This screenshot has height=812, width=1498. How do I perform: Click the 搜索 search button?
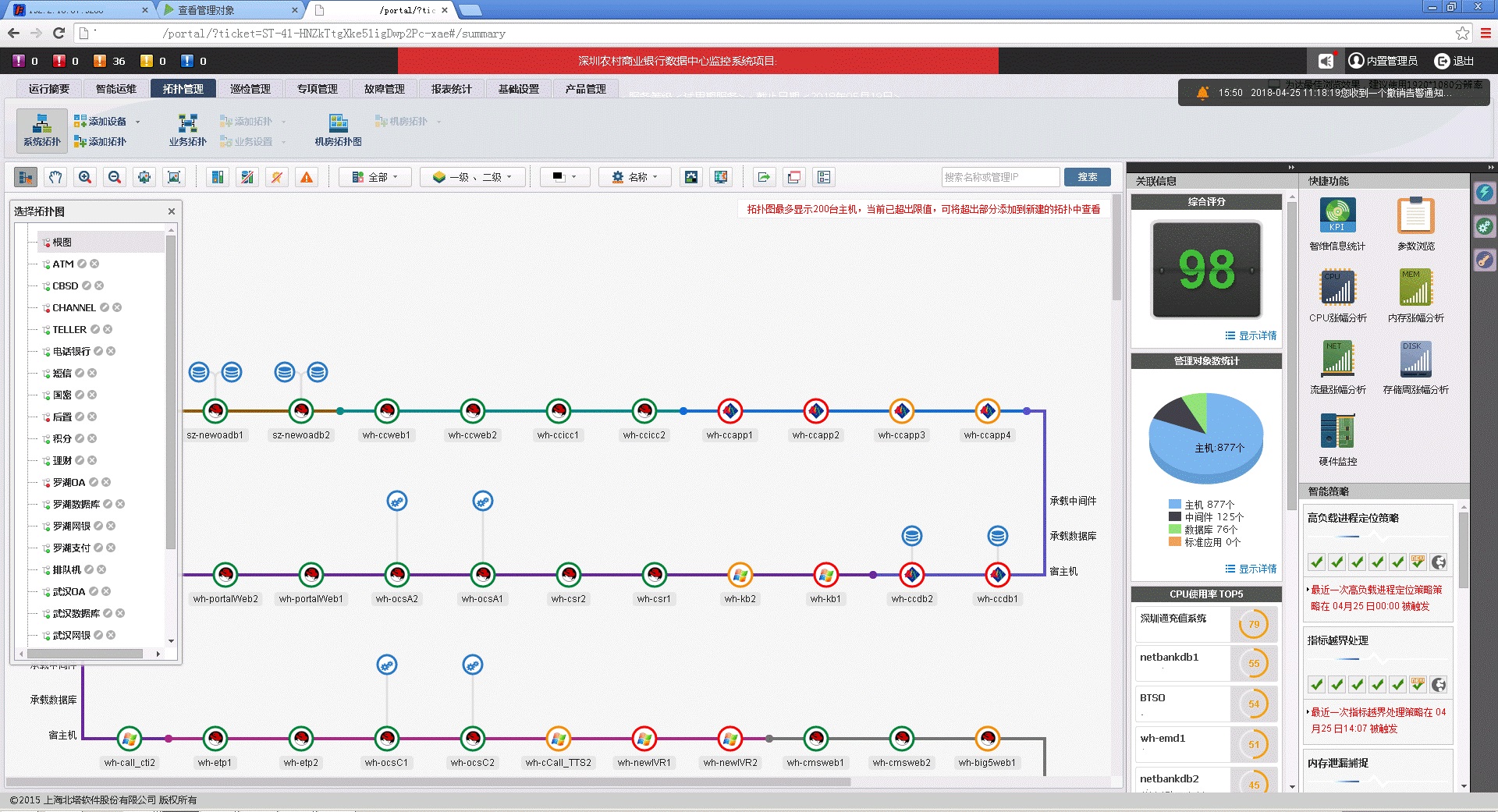pos(1087,177)
